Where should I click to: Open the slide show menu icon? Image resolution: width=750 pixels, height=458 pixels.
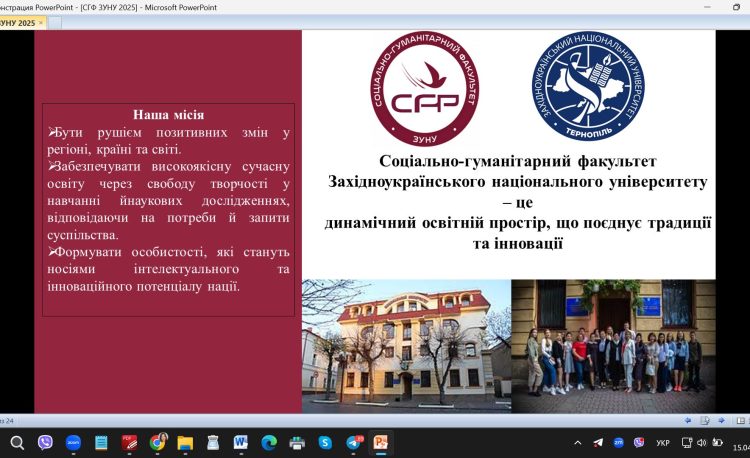click(705, 421)
